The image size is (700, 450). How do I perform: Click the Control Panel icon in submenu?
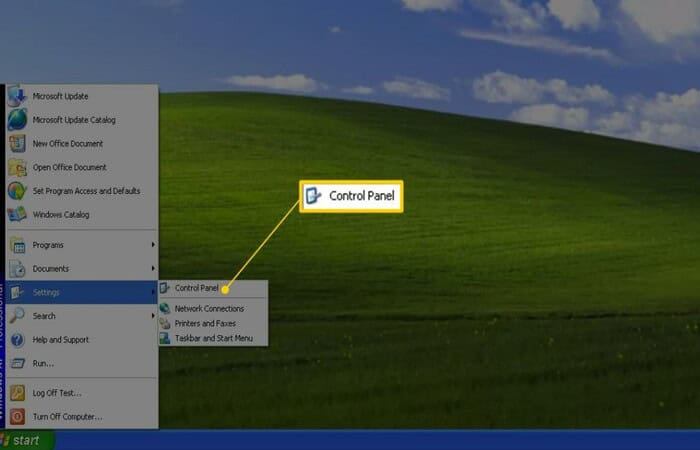pyautogui.click(x=165, y=288)
